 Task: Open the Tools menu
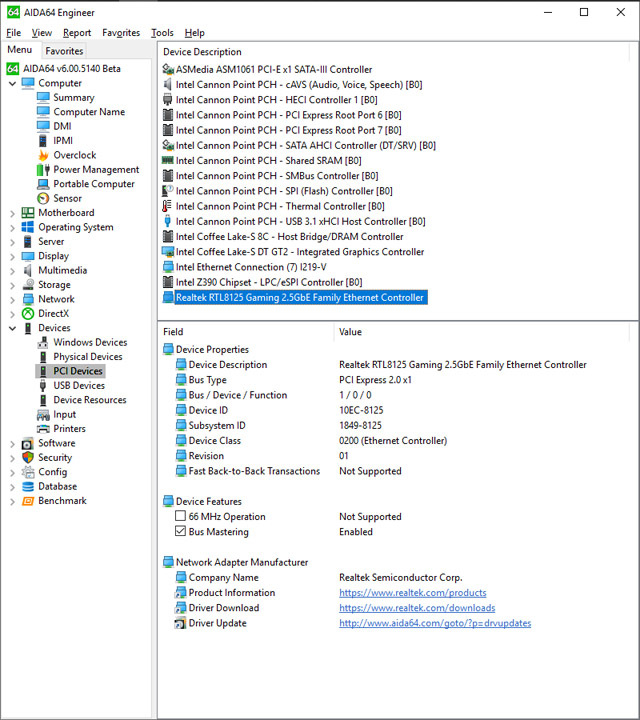163,33
